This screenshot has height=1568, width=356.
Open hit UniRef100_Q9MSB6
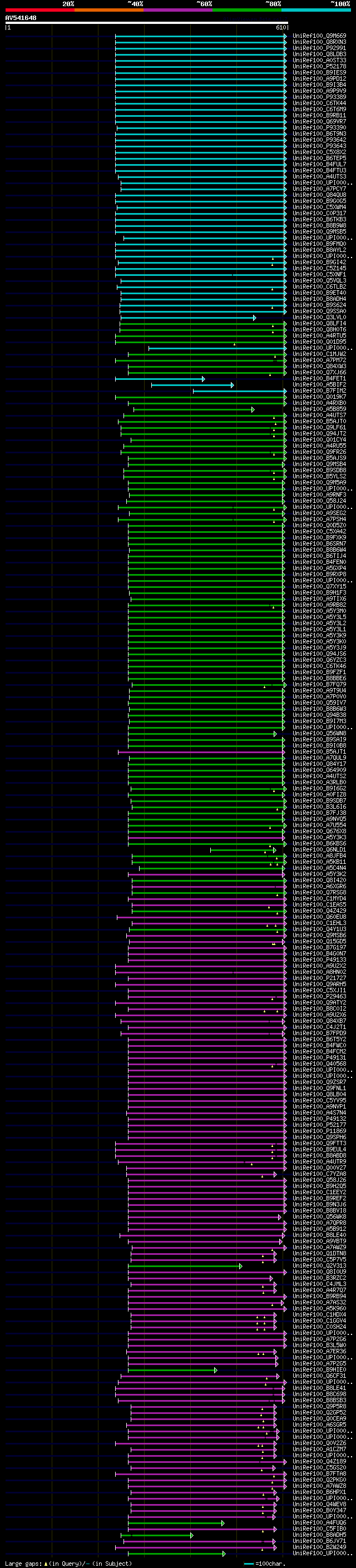[x=319, y=936]
